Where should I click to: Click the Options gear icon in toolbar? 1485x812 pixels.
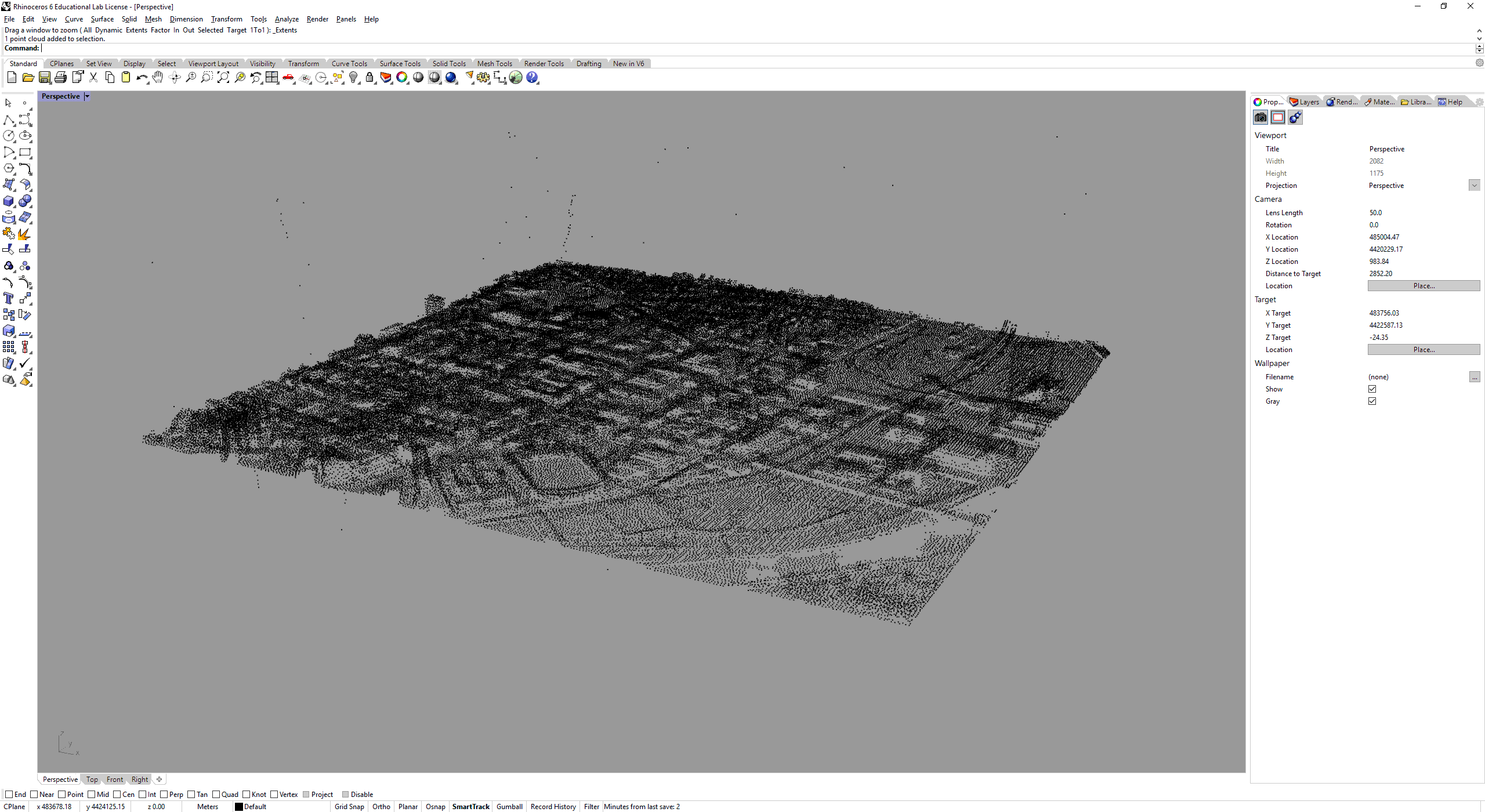pos(483,78)
